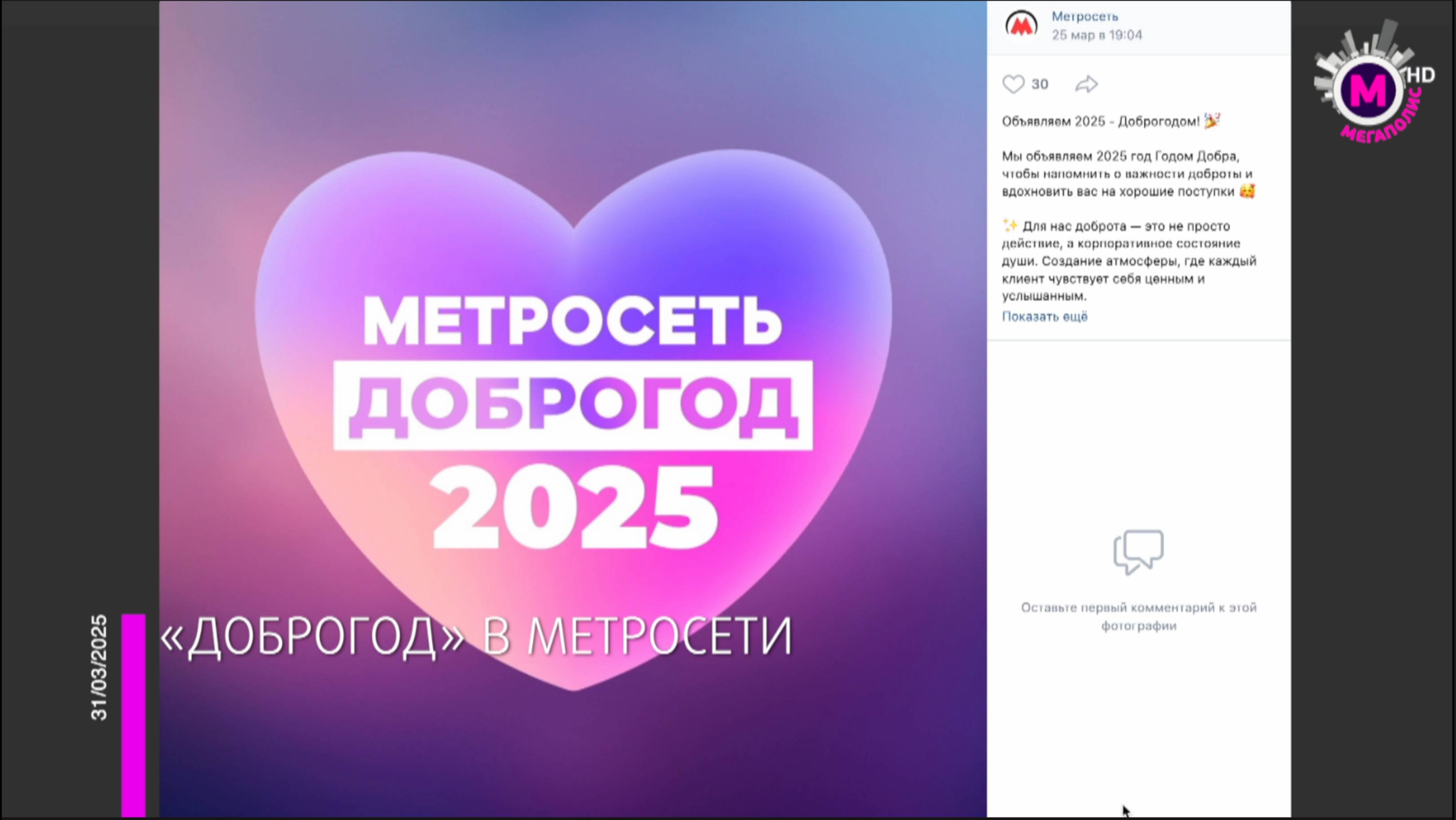Click the sparkles emoji before Для нас доброта
This screenshot has width=1456, height=820.
(1010, 226)
